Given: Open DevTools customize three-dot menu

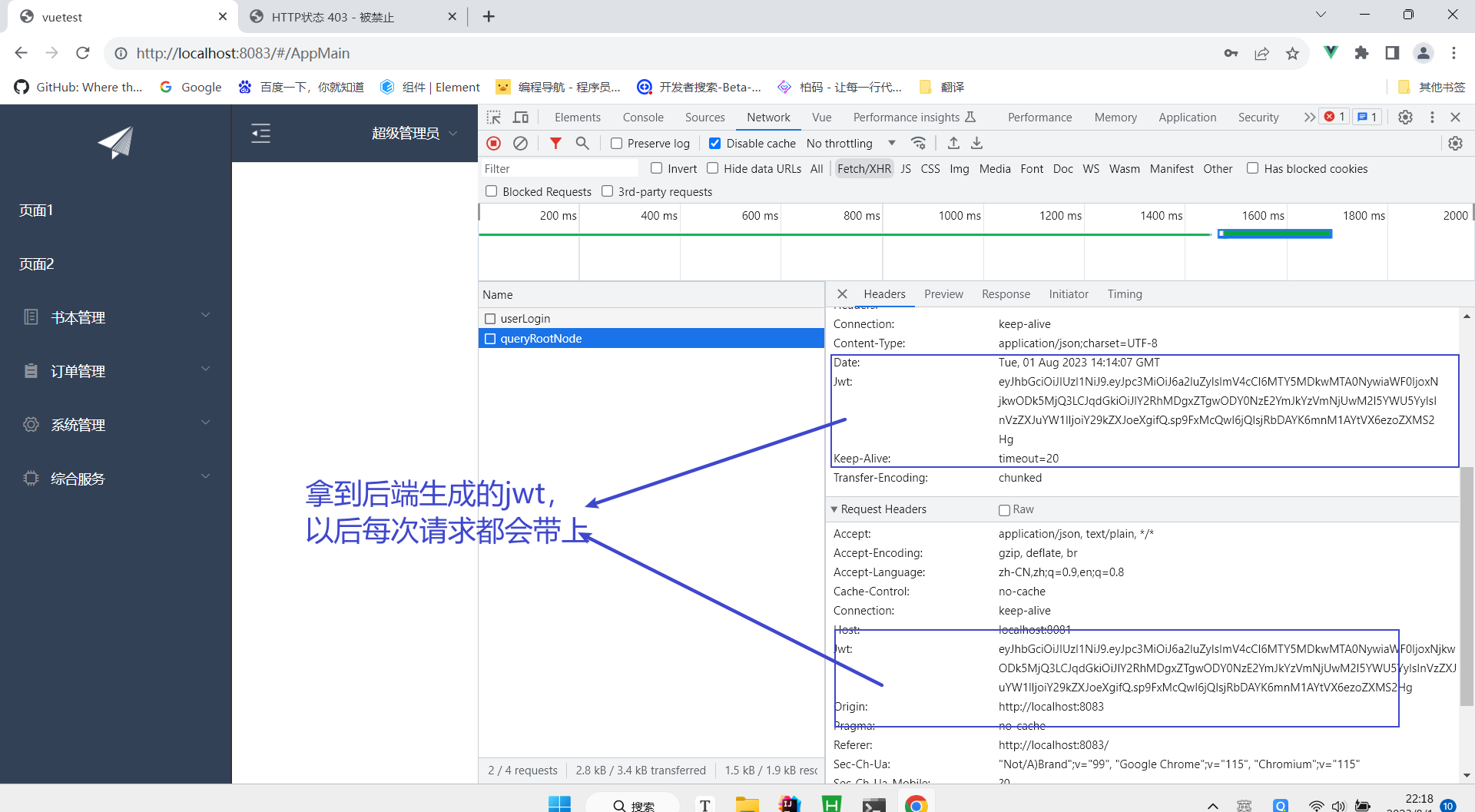Looking at the screenshot, I should pyautogui.click(x=1432, y=118).
